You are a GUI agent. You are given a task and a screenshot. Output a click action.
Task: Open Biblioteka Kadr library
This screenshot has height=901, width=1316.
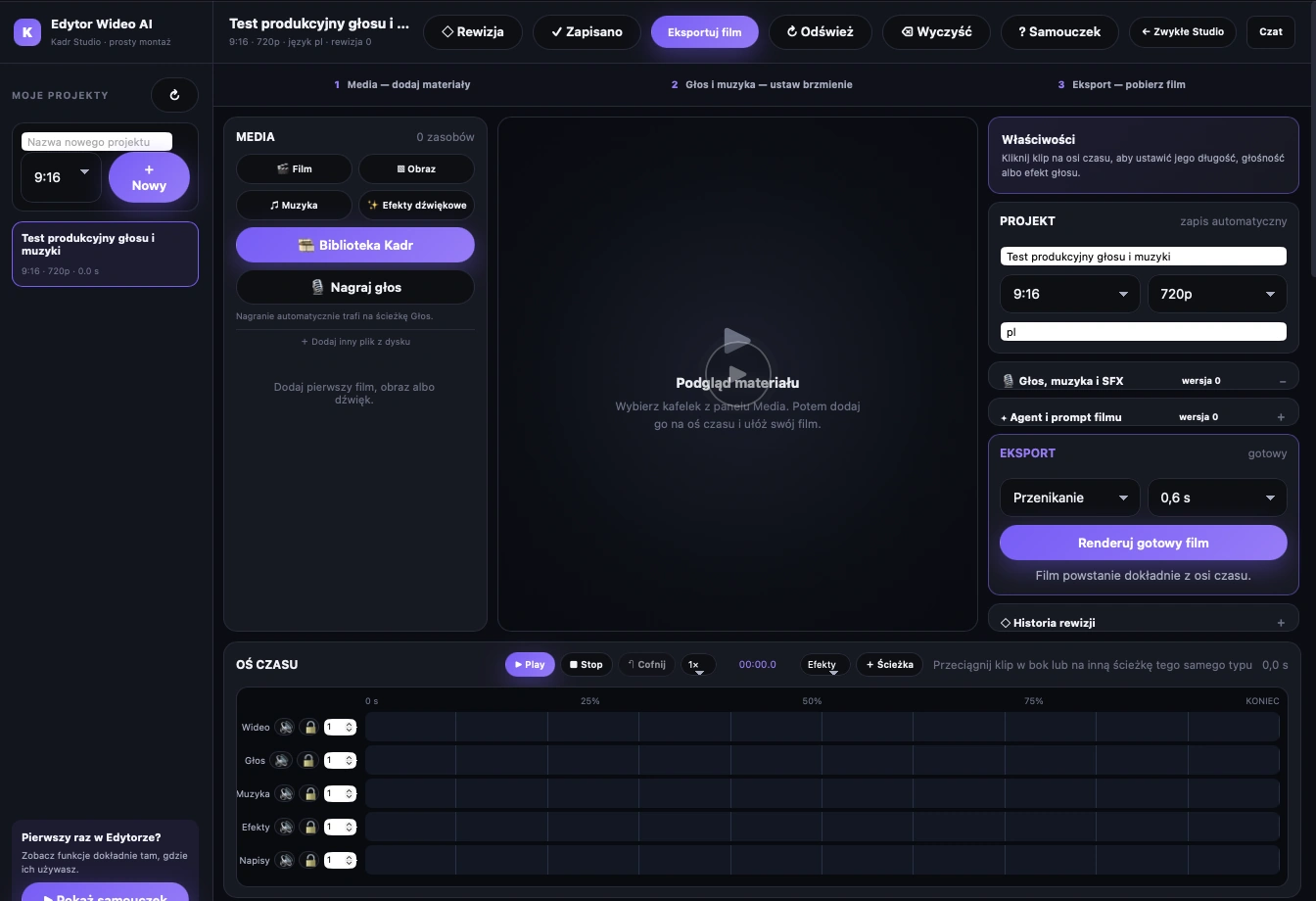pyautogui.click(x=355, y=245)
